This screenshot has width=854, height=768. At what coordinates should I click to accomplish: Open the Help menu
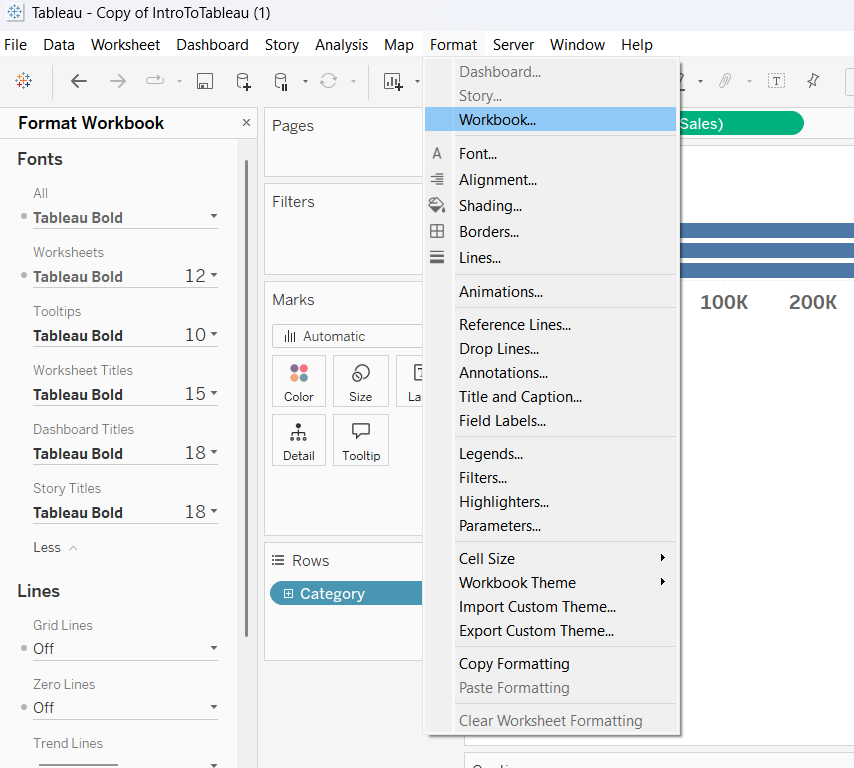coord(637,45)
